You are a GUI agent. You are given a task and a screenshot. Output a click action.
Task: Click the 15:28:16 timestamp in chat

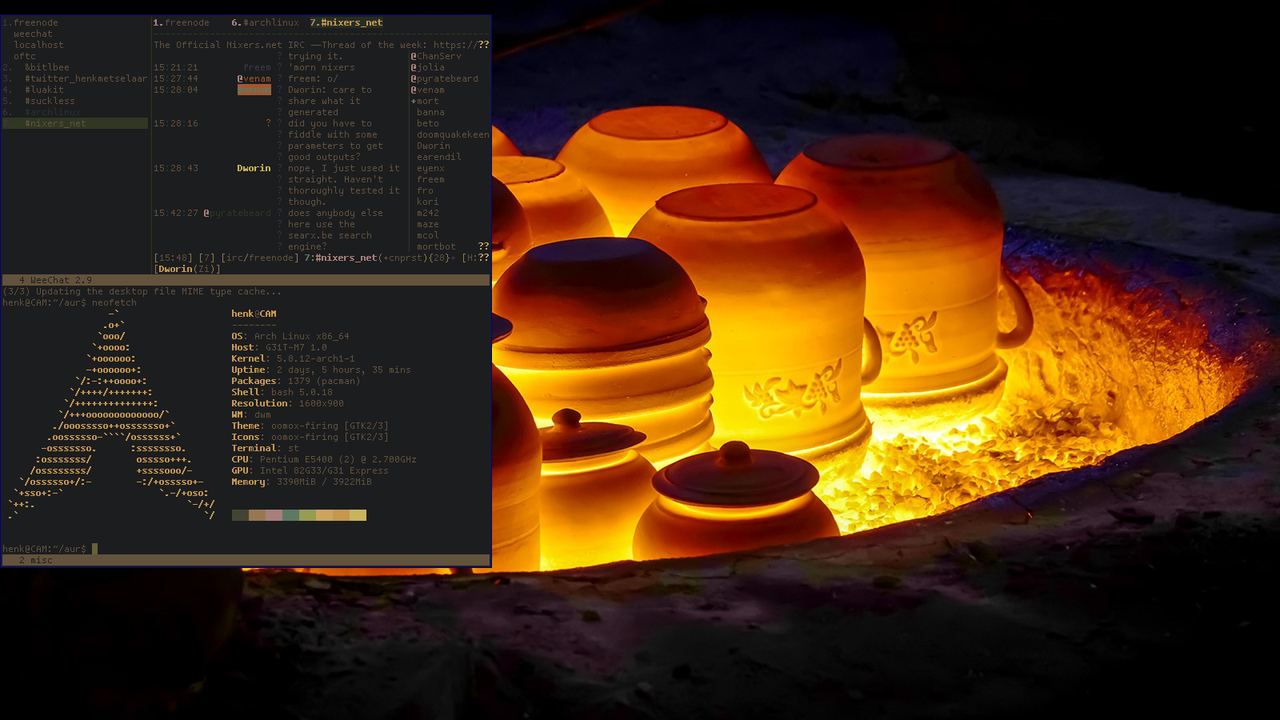(176, 123)
